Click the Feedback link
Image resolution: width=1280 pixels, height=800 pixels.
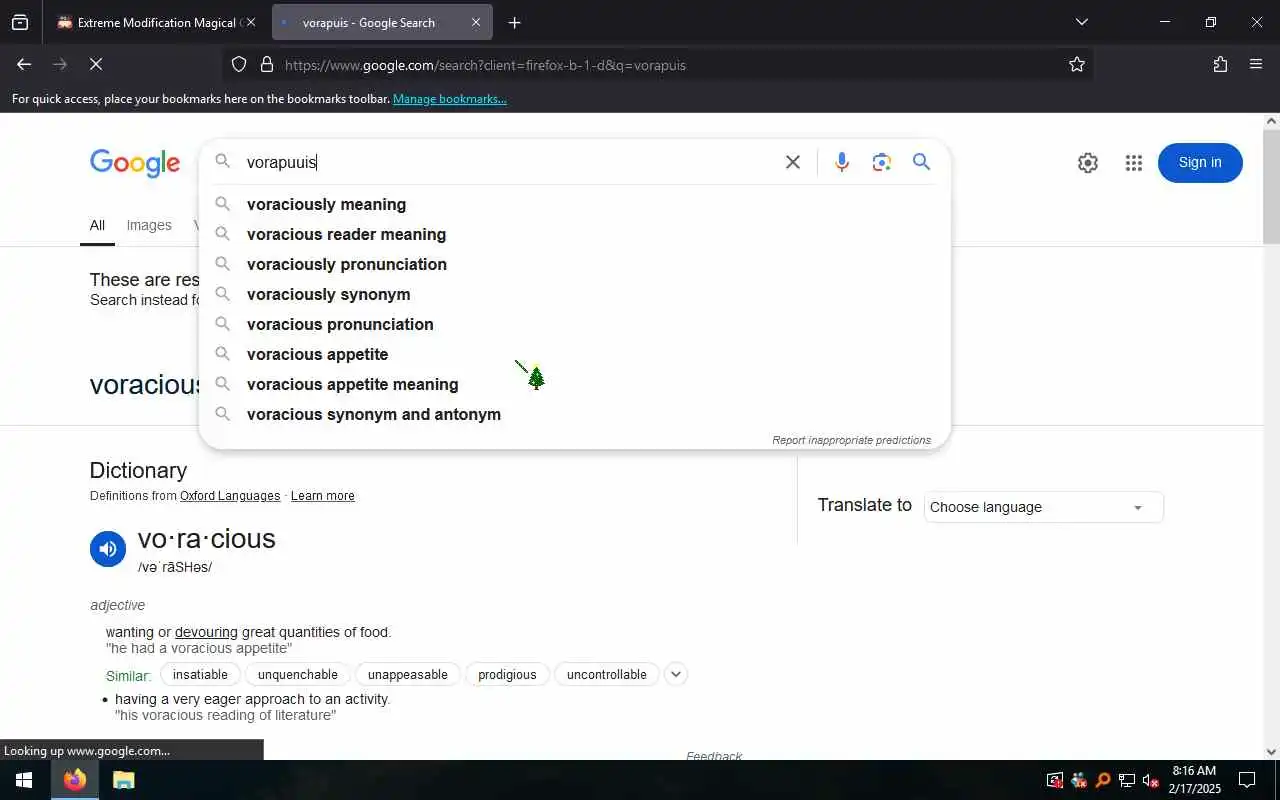pos(714,756)
